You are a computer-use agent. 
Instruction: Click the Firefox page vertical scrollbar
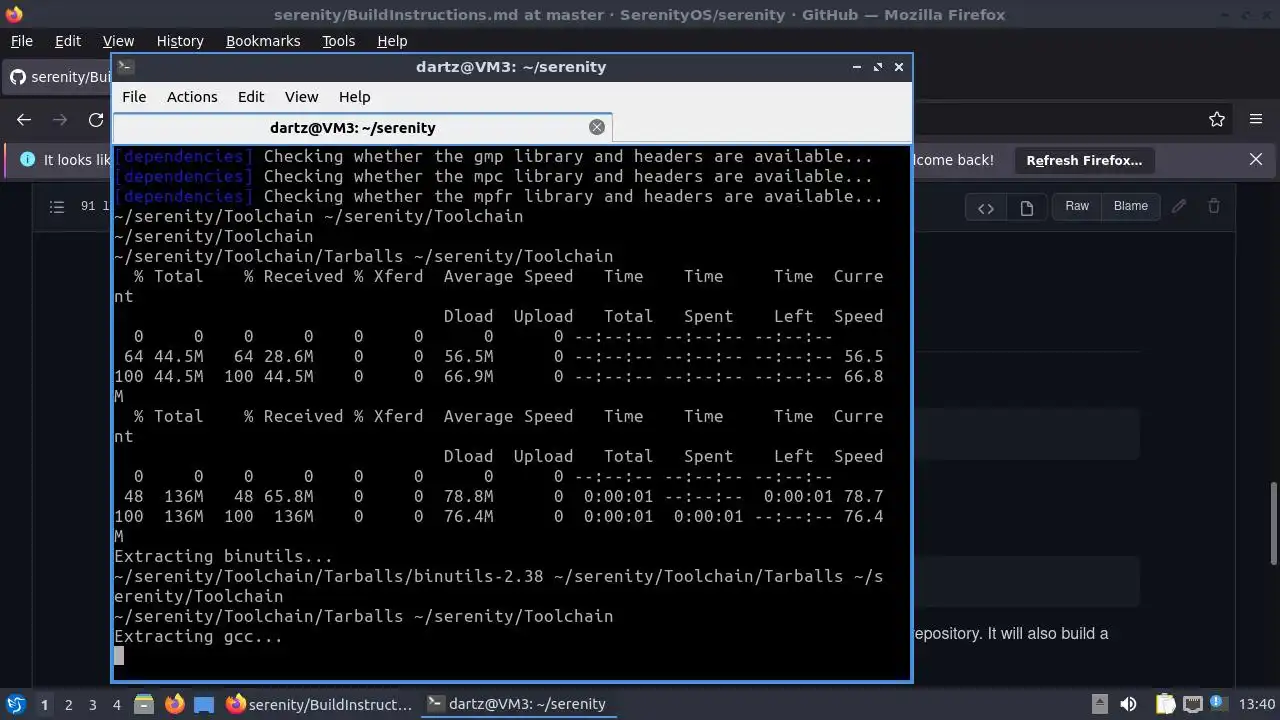pyautogui.click(x=1273, y=522)
